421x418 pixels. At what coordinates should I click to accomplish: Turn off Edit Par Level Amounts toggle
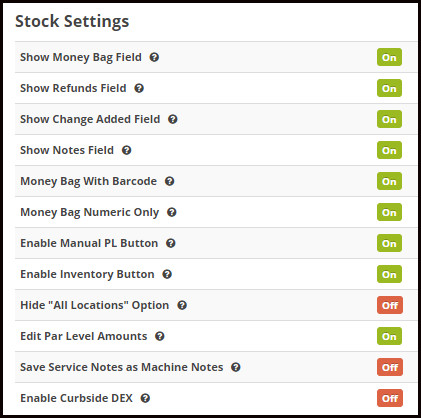[389, 336]
